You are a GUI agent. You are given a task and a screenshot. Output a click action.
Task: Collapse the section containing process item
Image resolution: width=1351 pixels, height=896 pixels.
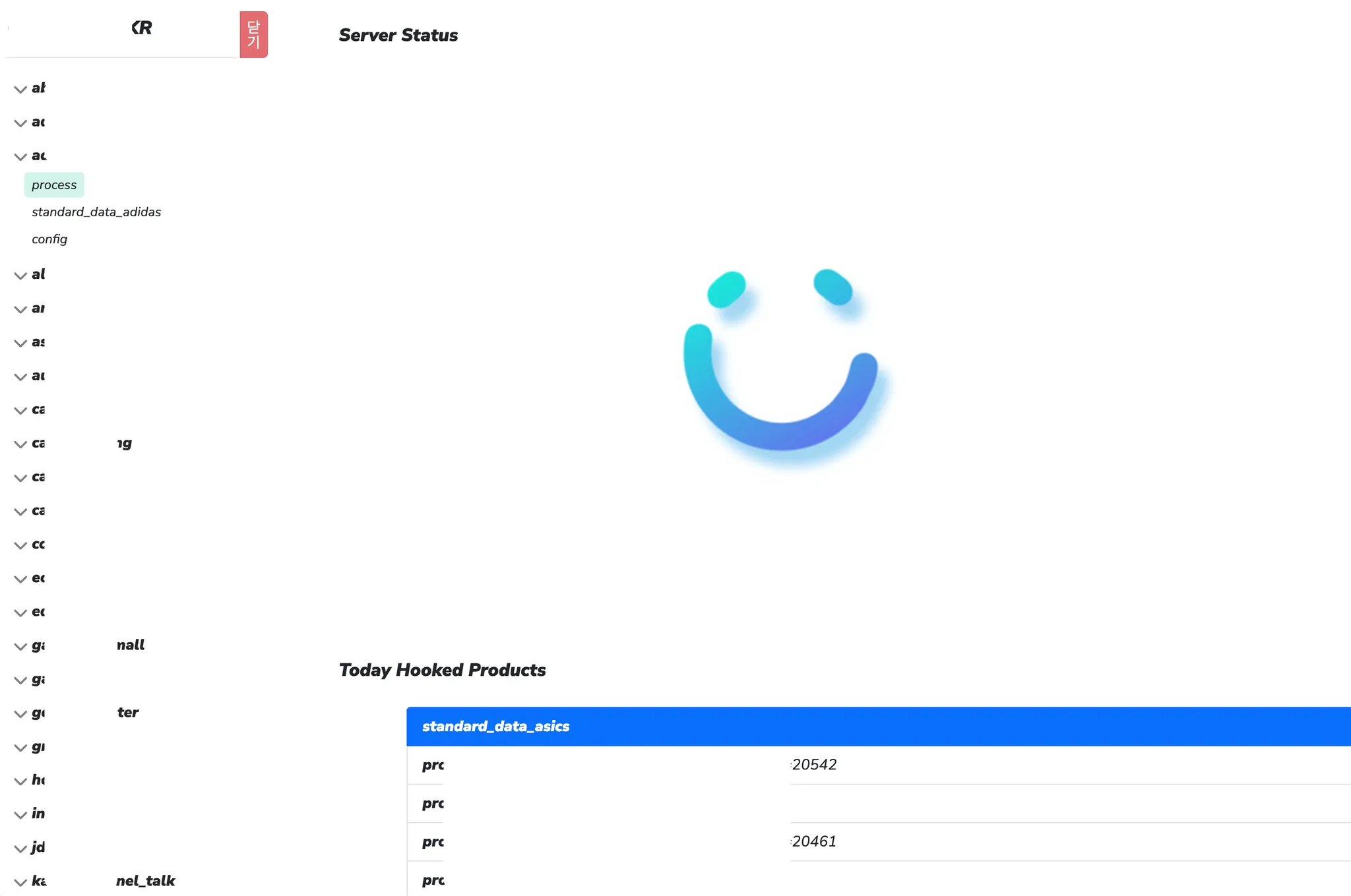(x=20, y=157)
